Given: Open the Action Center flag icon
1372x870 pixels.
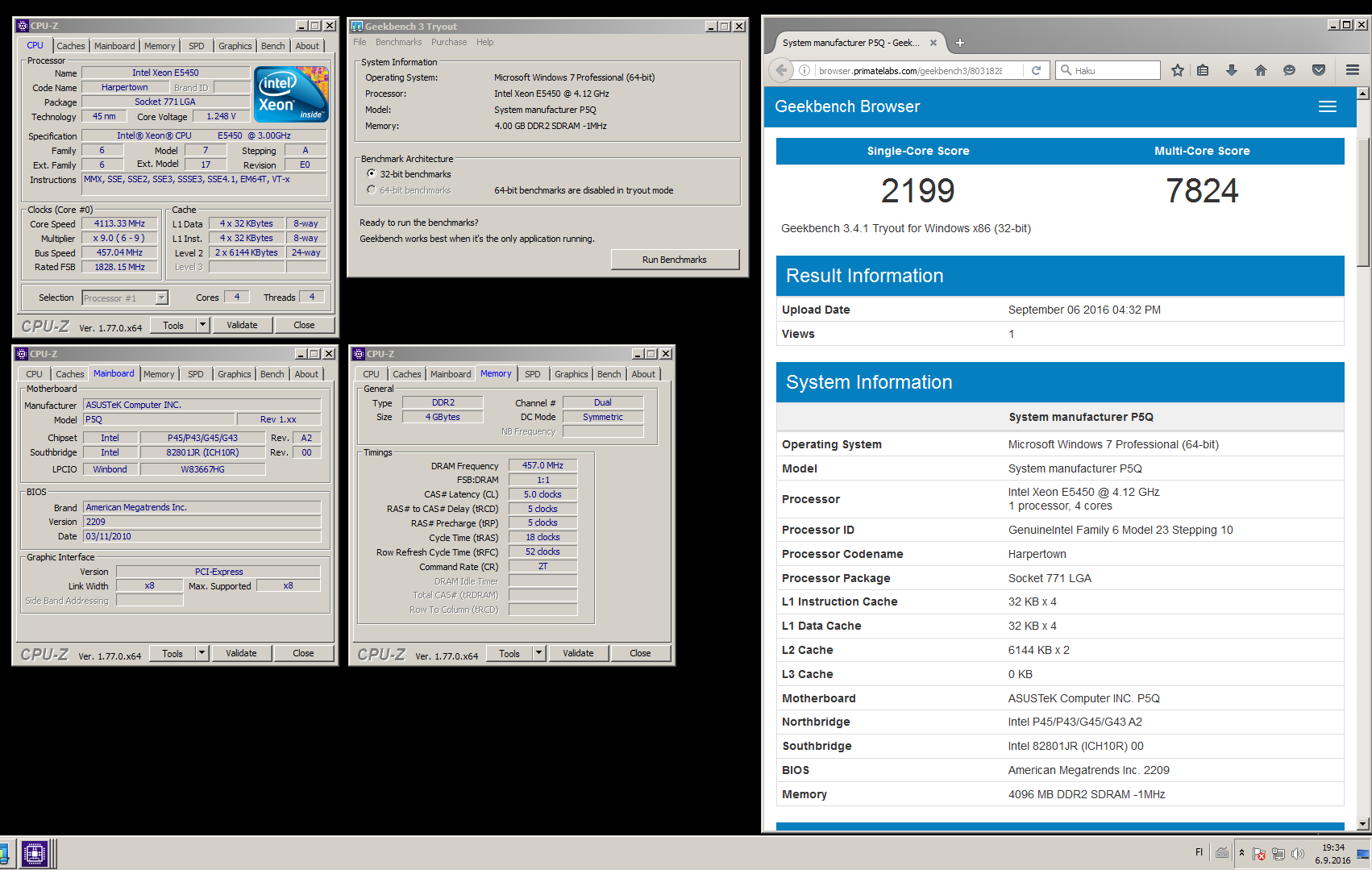Looking at the screenshot, I should point(1259,853).
